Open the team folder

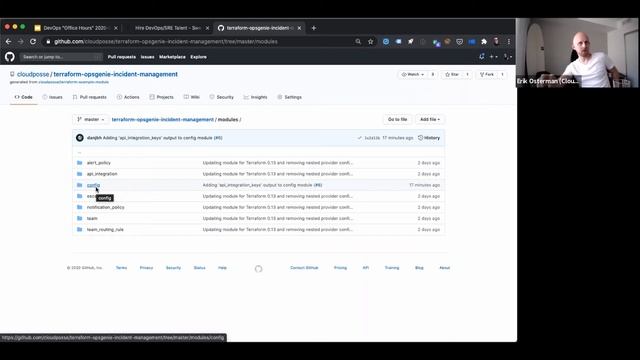[92, 218]
